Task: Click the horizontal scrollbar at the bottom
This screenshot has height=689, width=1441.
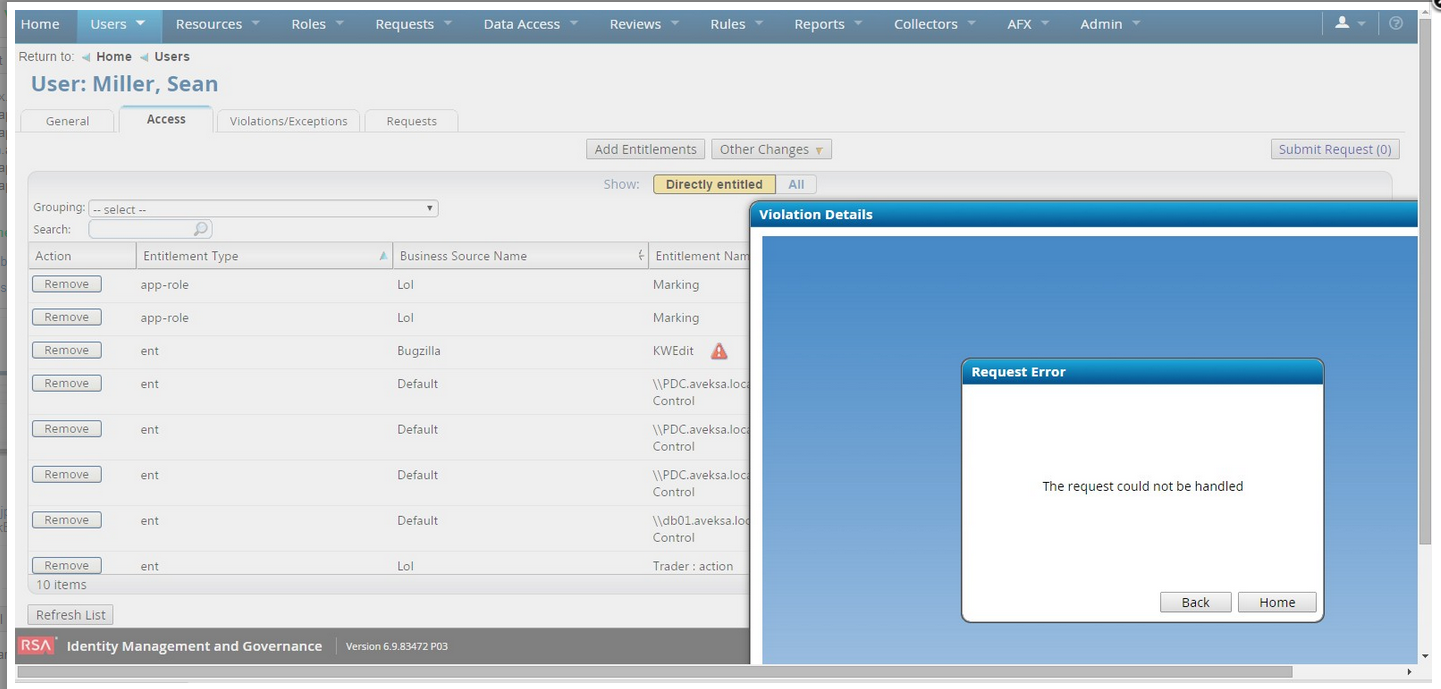Action: (x=654, y=672)
